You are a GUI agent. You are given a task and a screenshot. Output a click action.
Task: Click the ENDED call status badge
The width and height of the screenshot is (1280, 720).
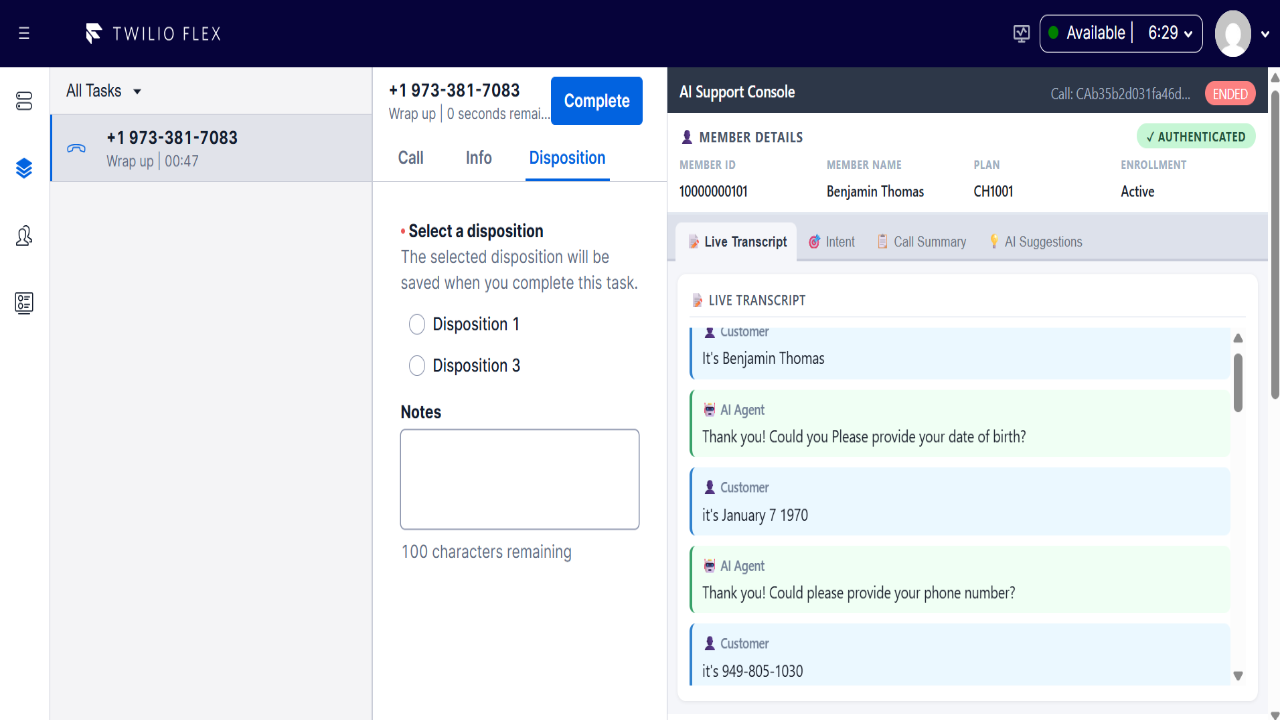coord(1230,94)
